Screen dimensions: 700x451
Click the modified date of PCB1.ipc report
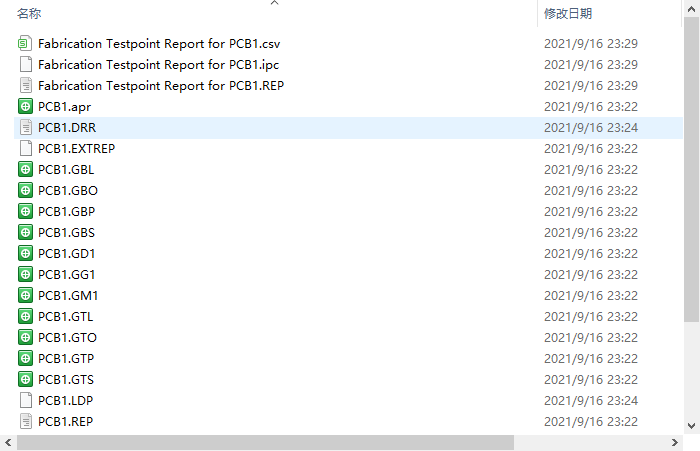click(x=591, y=65)
